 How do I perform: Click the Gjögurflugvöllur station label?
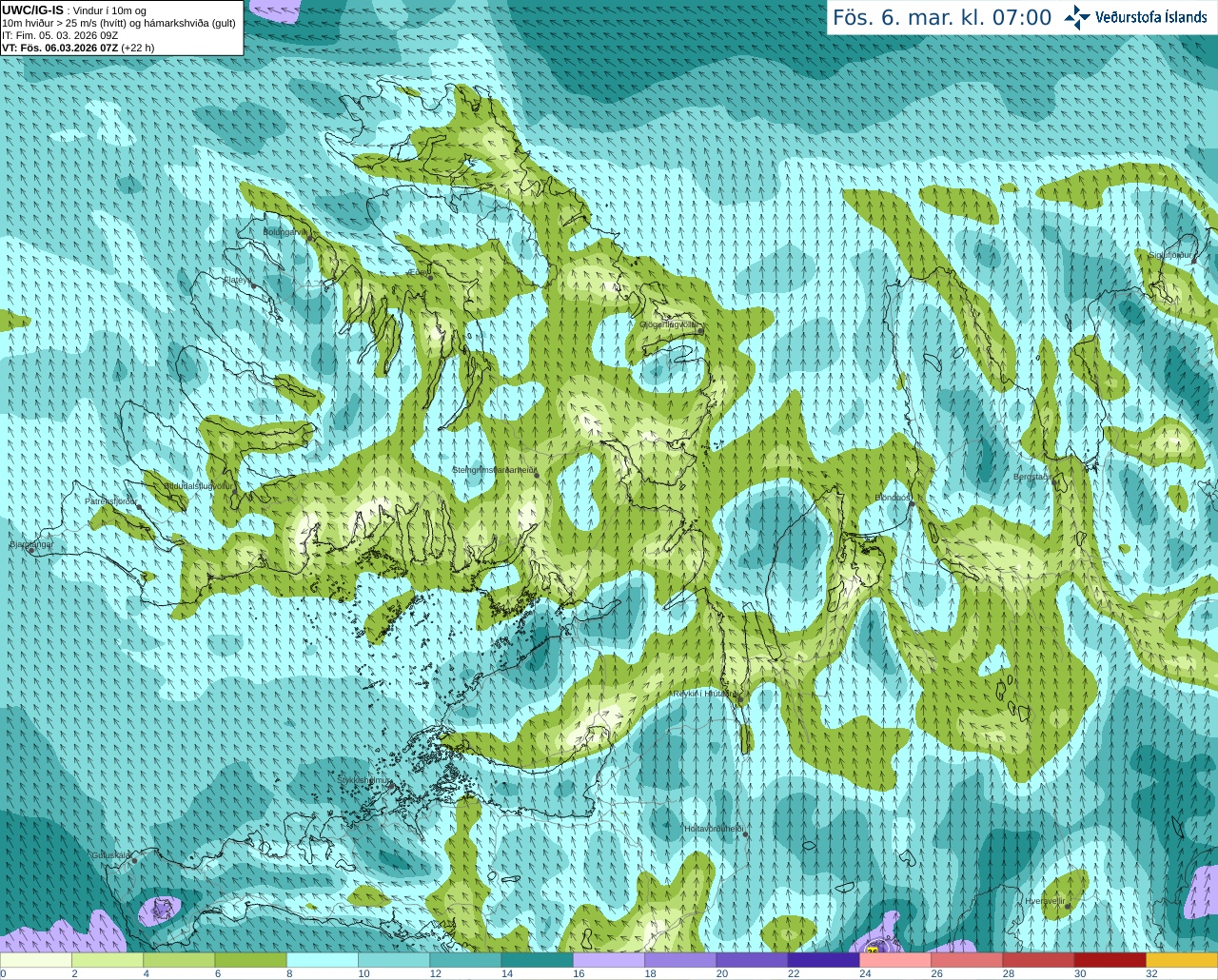click(668, 324)
